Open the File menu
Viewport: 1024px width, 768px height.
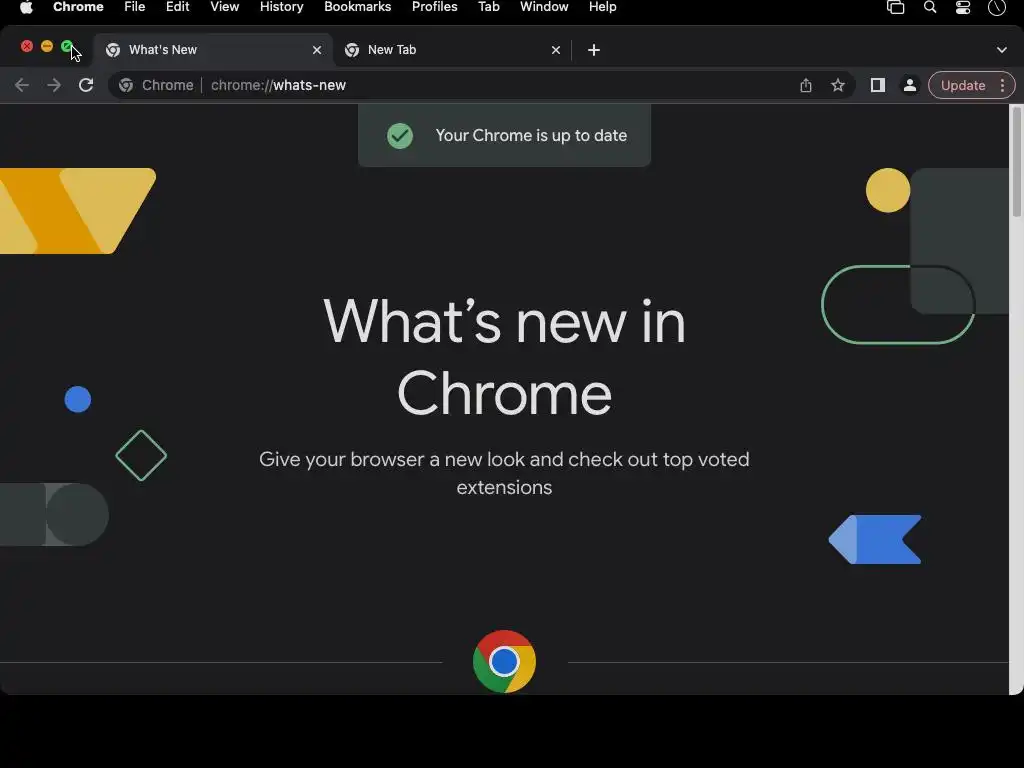135,7
